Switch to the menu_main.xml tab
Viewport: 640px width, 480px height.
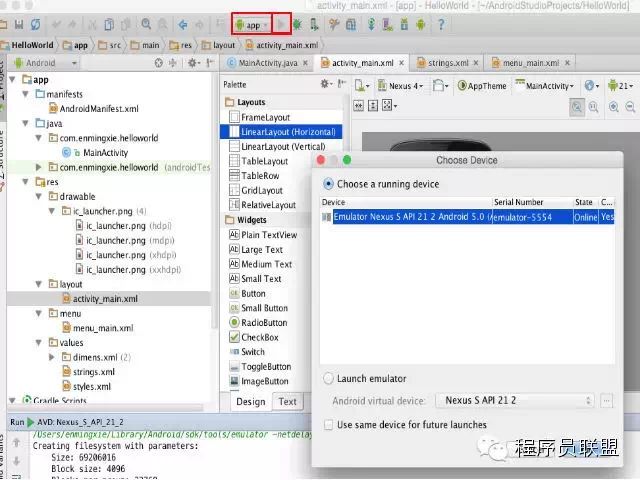pos(531,63)
